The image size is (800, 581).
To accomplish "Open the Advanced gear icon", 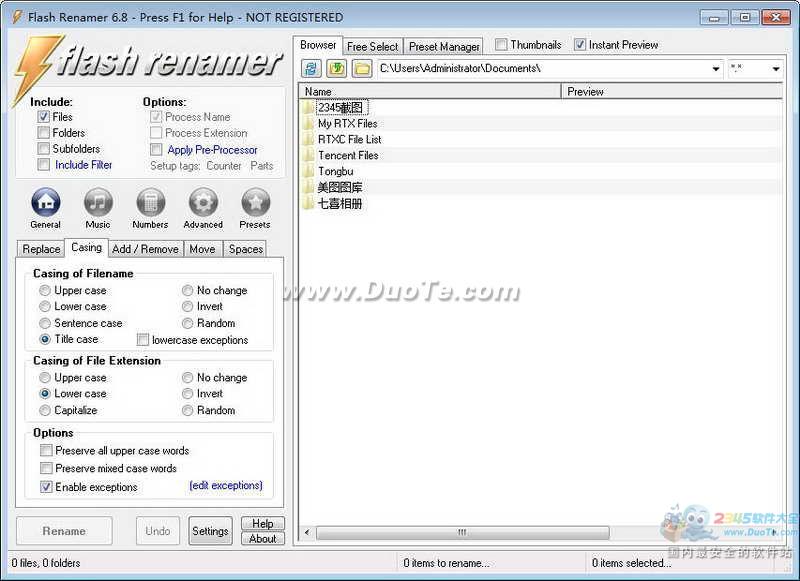I will (203, 203).
